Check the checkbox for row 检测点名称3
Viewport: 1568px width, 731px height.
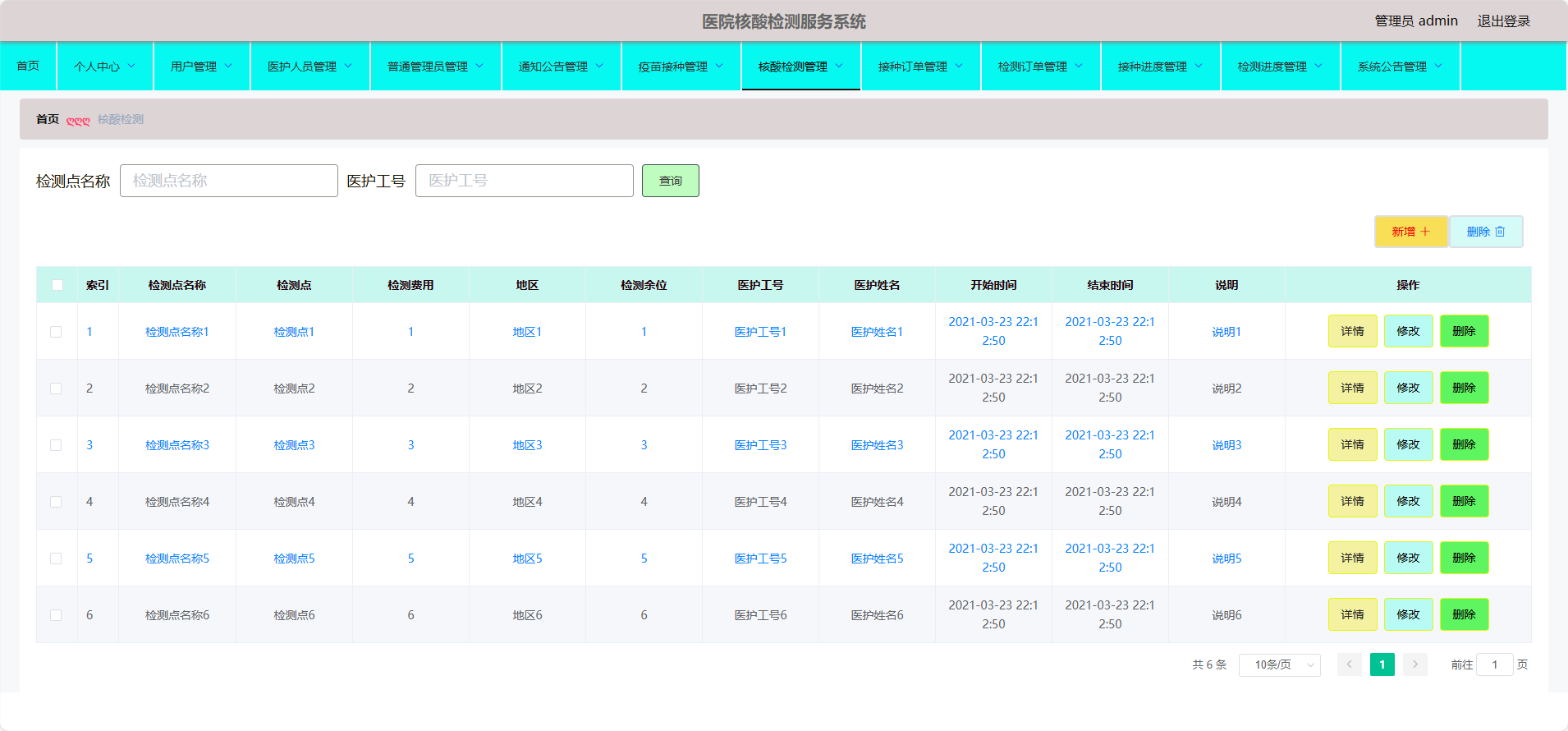pyautogui.click(x=56, y=445)
